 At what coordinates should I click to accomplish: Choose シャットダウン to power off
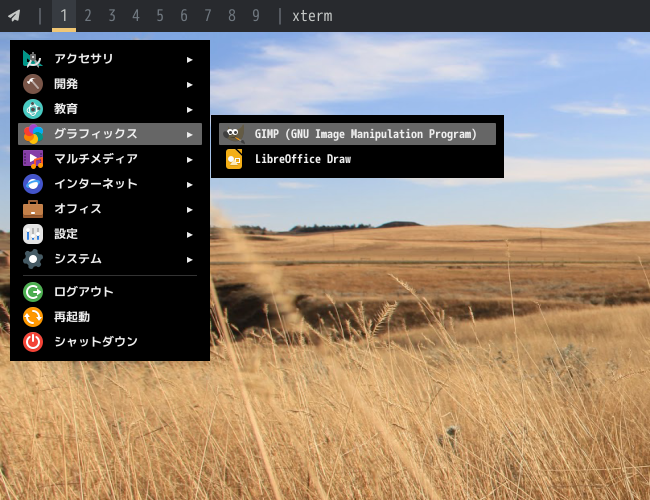pyautogui.click(x=110, y=342)
